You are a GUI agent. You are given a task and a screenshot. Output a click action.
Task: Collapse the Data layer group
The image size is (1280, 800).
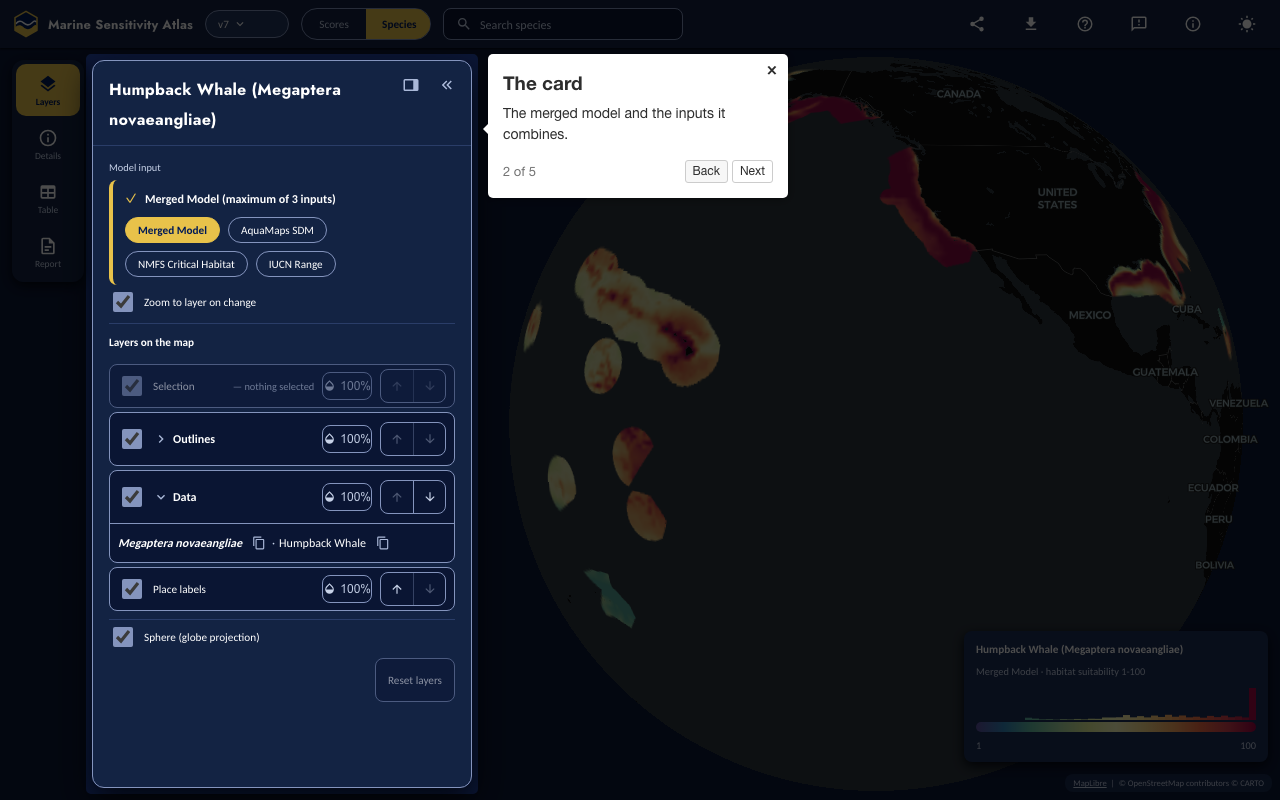(x=161, y=497)
